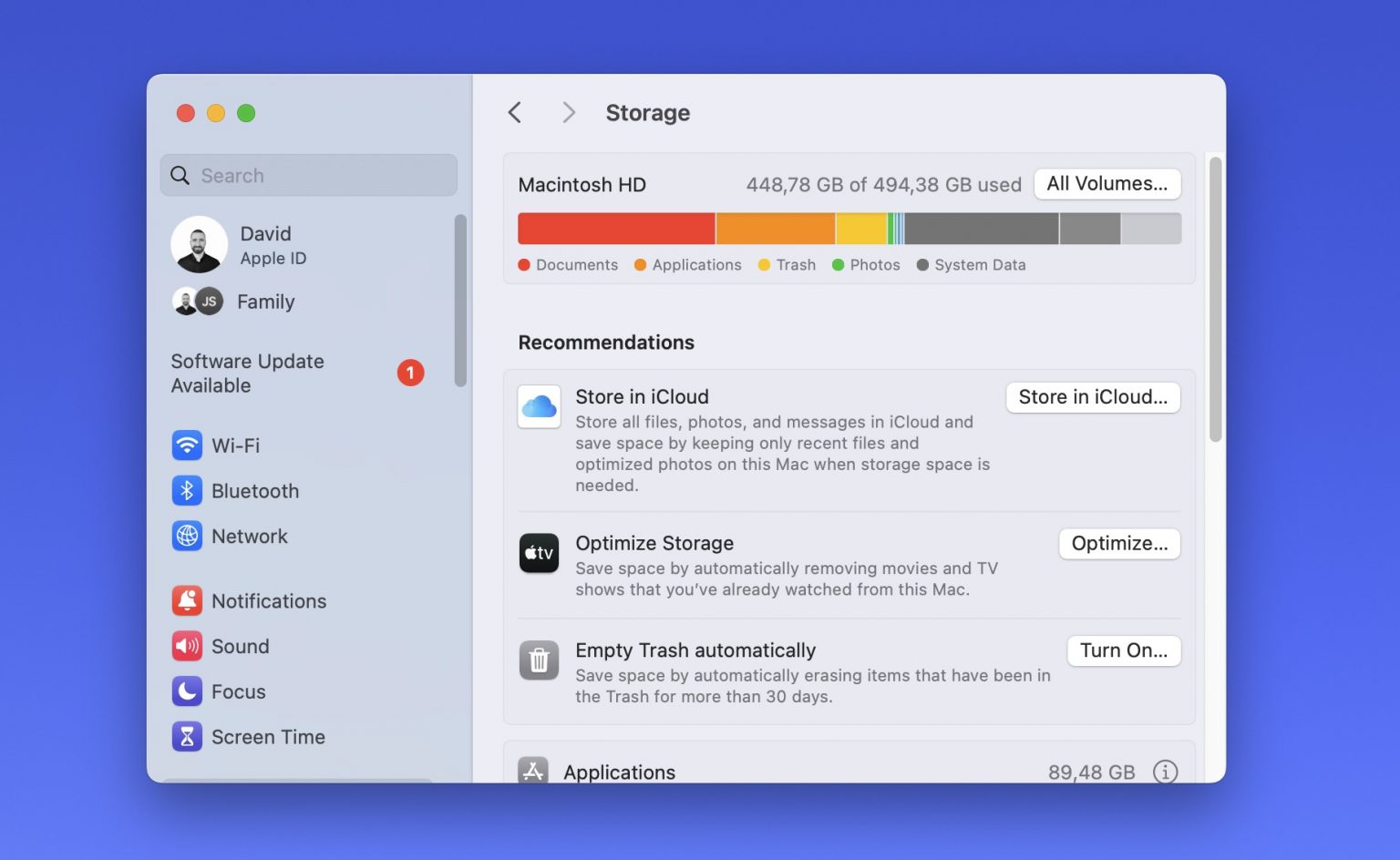Turn On empty Trash automatically
Viewport: 1400px width, 860px height.
pos(1123,650)
